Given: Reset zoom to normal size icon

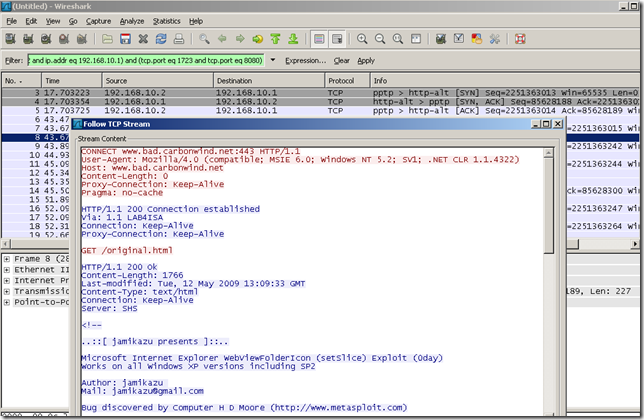Looking at the screenshot, I should tap(398, 39).
